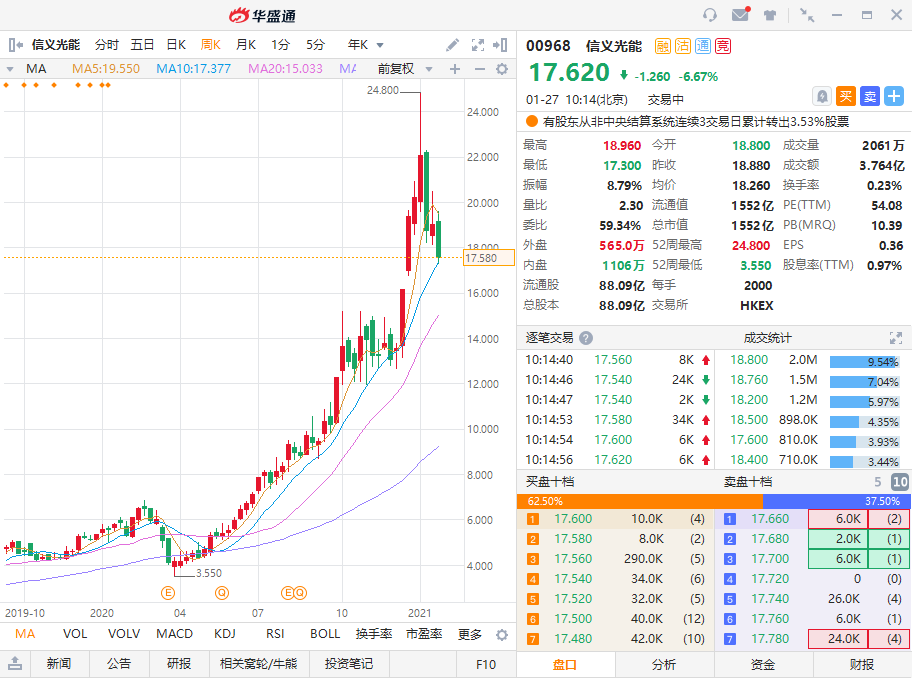
Task: Click the E event marker near 04
Action: click(x=168, y=593)
